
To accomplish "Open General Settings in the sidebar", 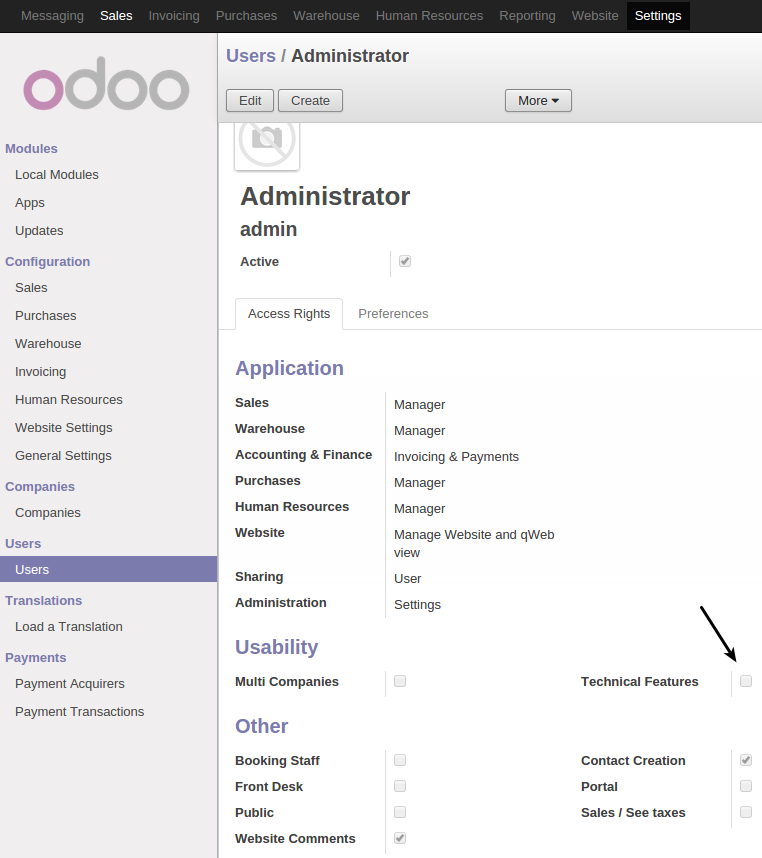I will click(x=63, y=455).
